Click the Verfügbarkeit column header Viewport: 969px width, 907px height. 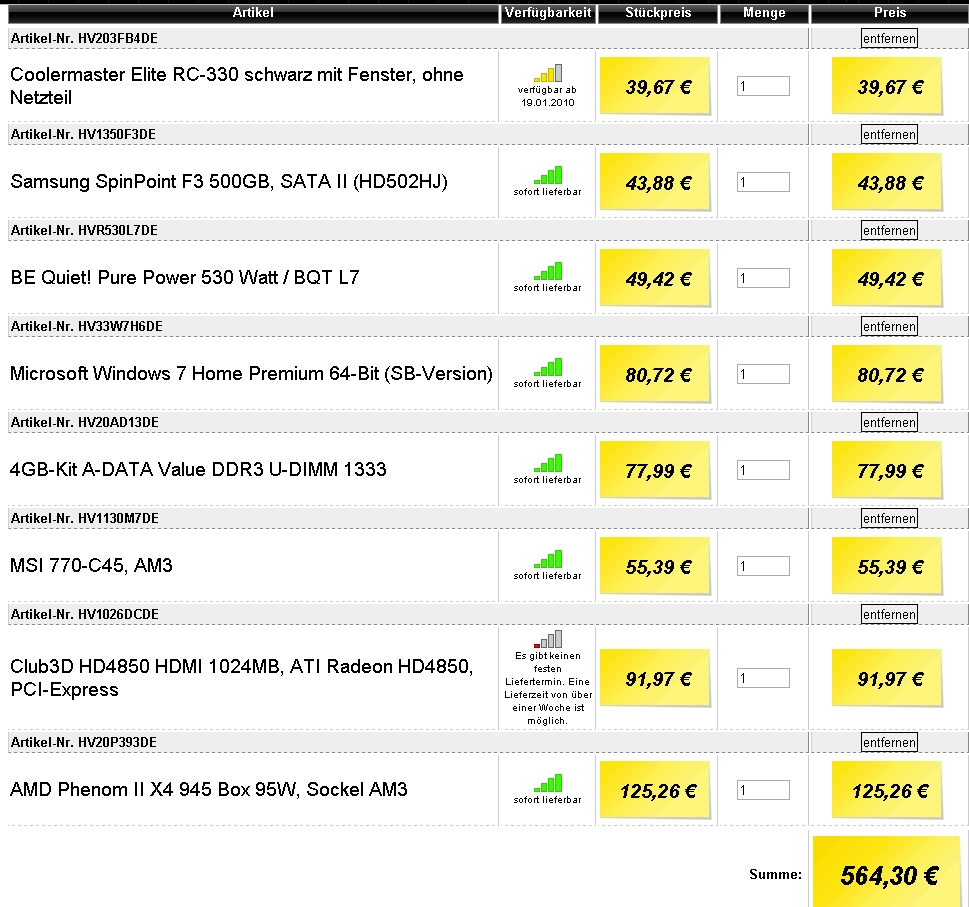(x=548, y=13)
